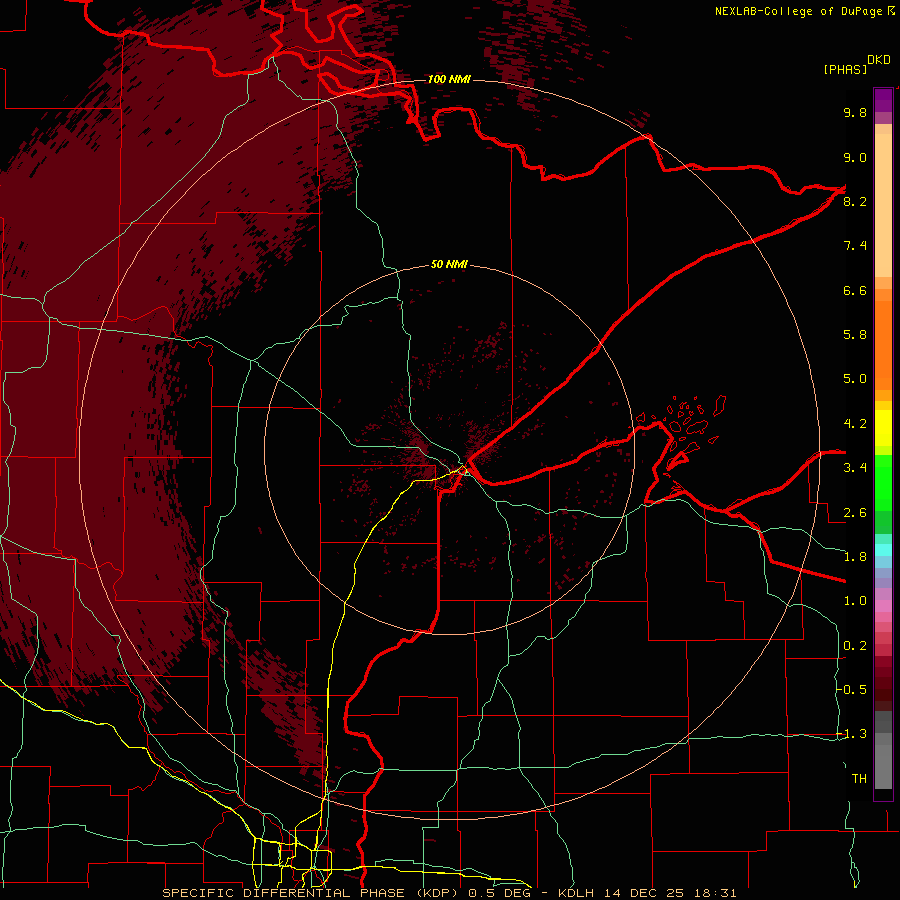Click the 50 NMI range ring label
This screenshot has width=900, height=900.
[449, 265]
